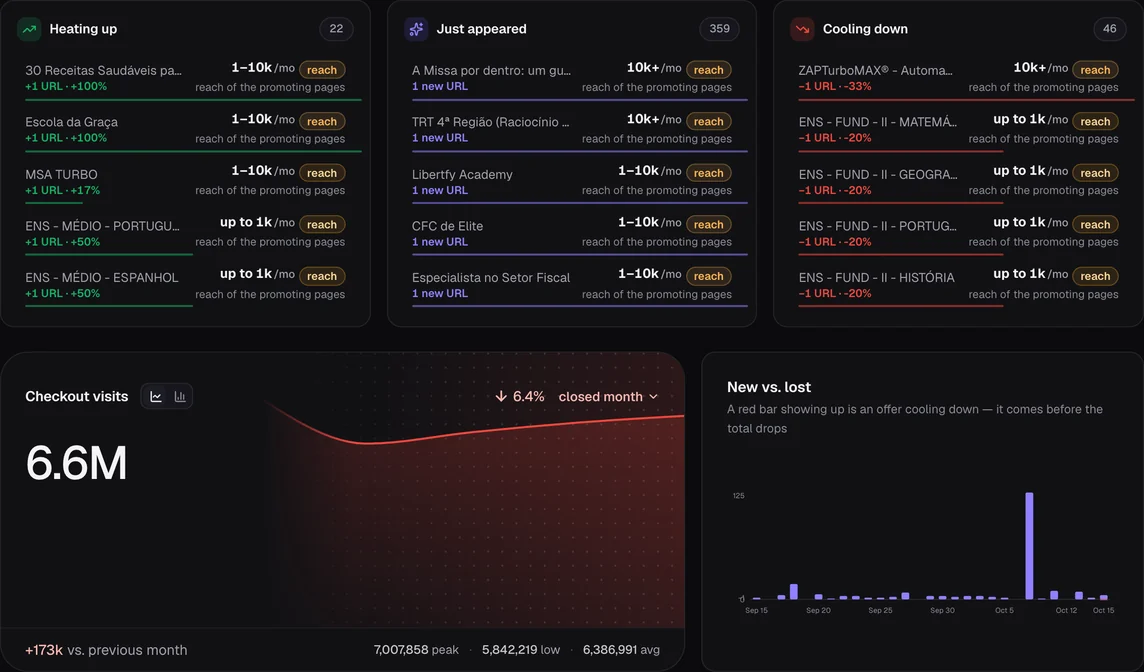Click 1 new URL under TRT 4ª Região
1144x672 pixels.
(x=440, y=138)
